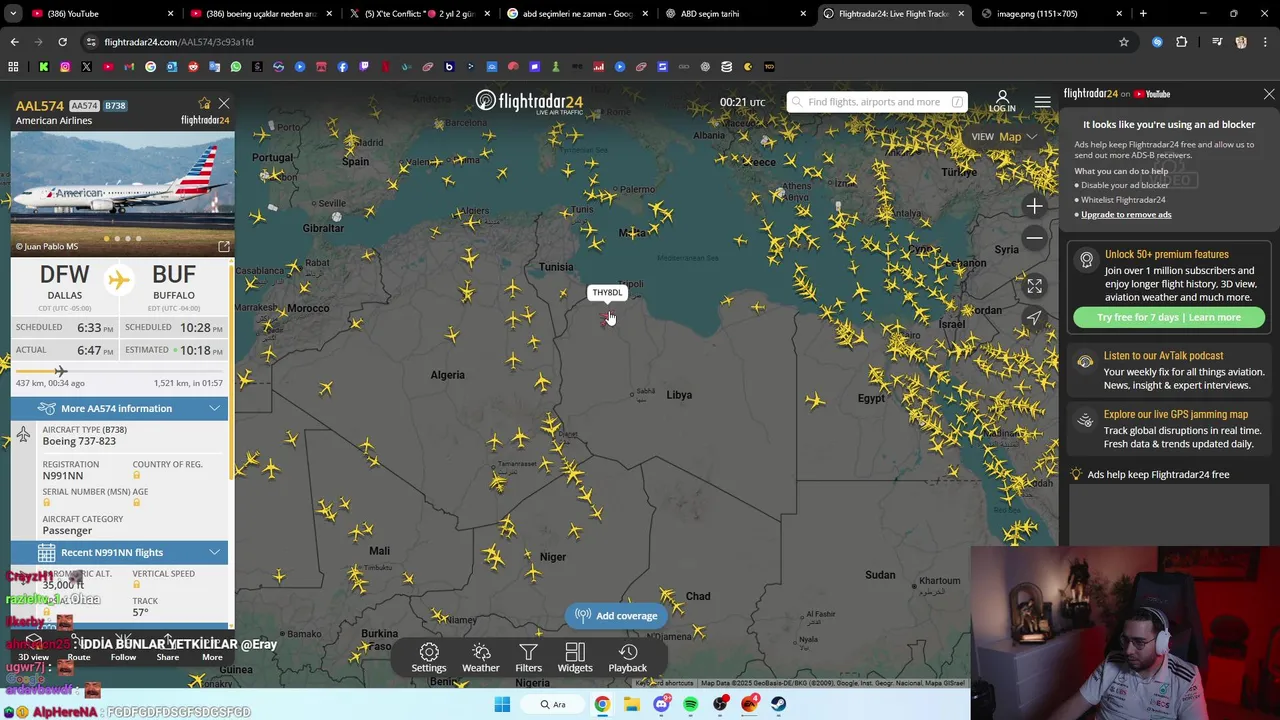Image resolution: width=1280 pixels, height=720 pixels.
Task: Click the registration N991NN value
Action: (x=62, y=476)
